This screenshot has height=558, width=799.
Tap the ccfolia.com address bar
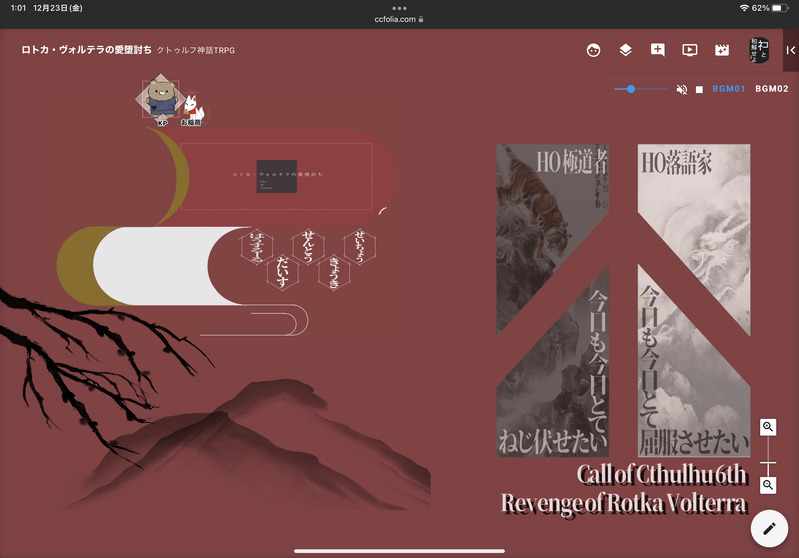[399, 19]
